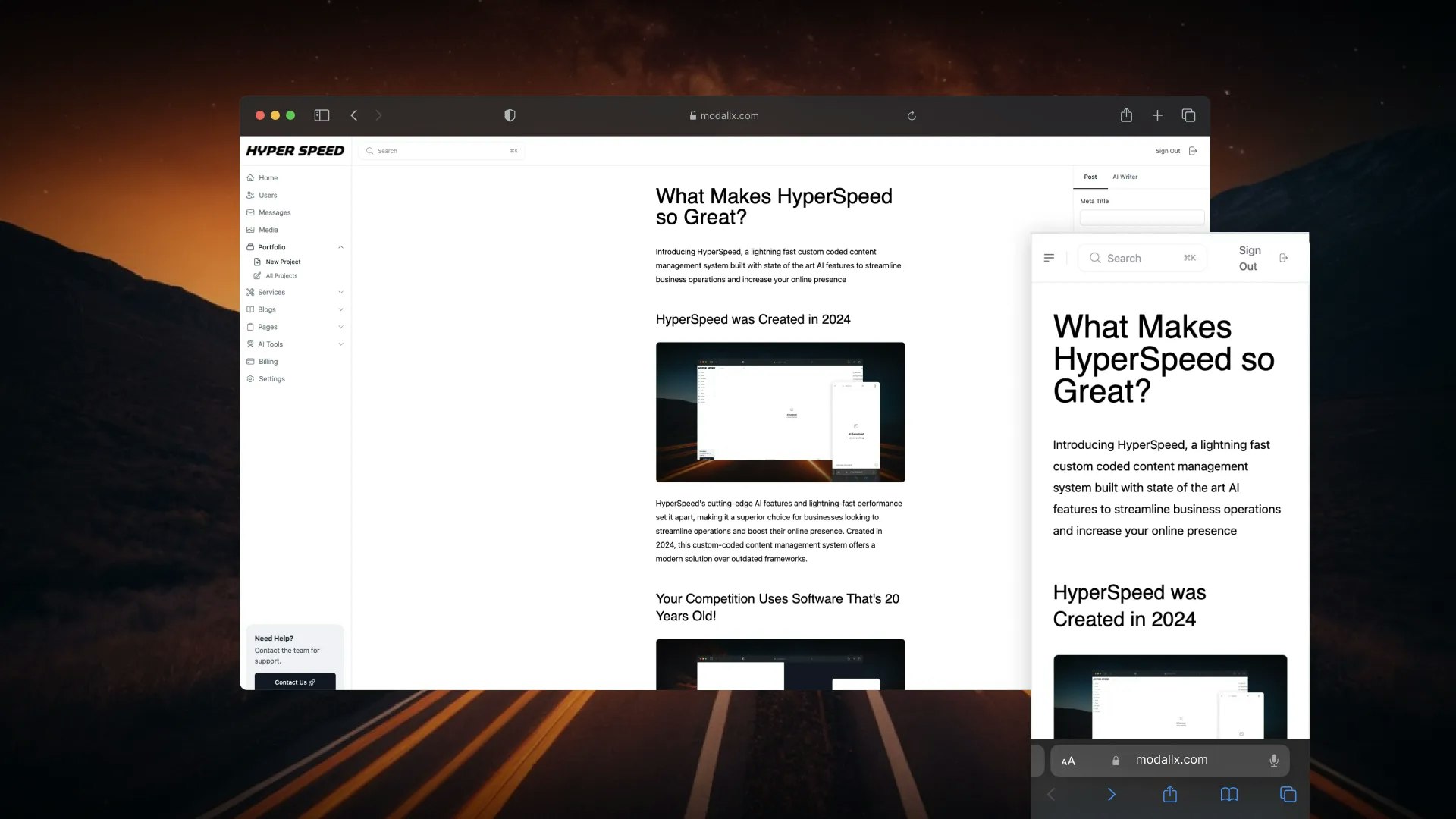Tap modallx.com in mobile address bar
Image resolution: width=1456 pixels, height=819 pixels.
1172,760
